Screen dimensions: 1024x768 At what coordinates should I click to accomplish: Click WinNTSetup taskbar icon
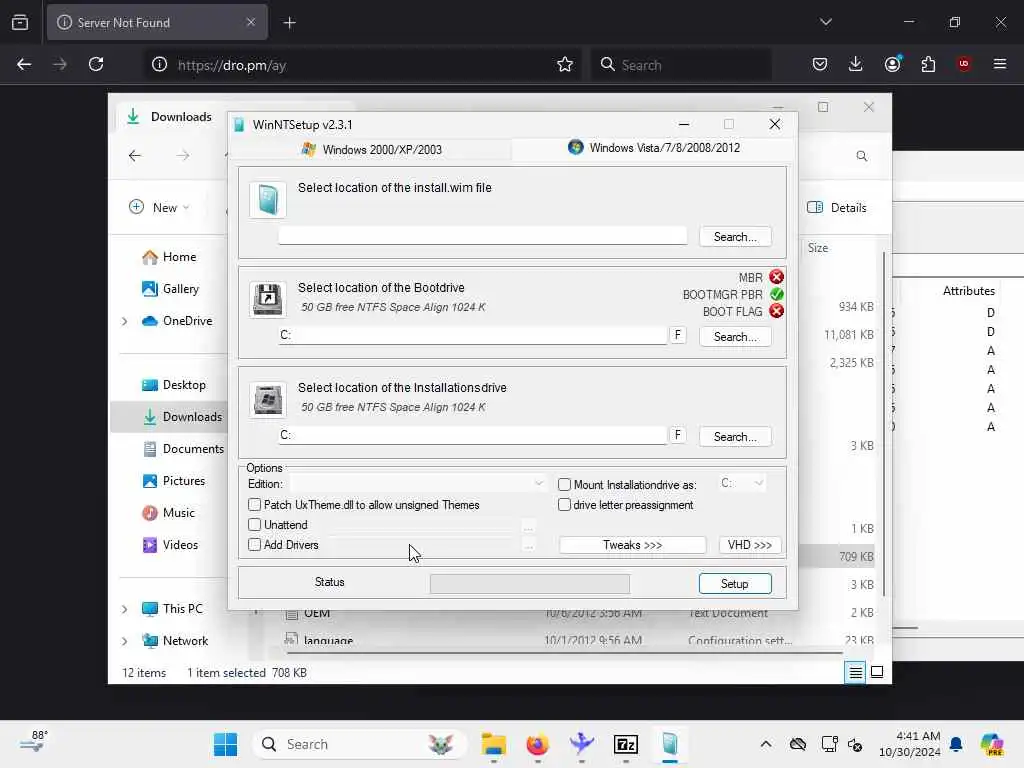(x=670, y=744)
